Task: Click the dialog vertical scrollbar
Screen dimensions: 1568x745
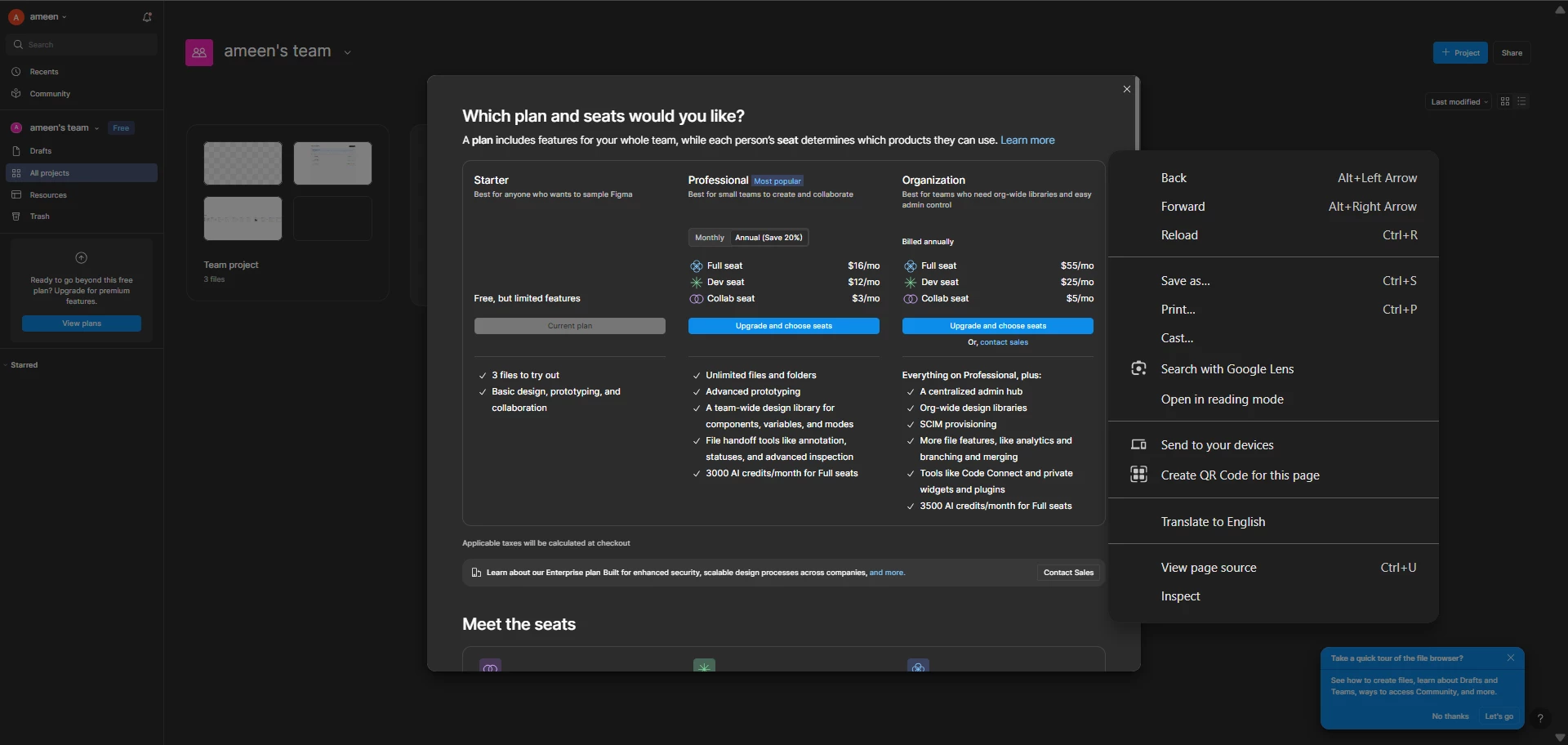Action: click(1137, 114)
